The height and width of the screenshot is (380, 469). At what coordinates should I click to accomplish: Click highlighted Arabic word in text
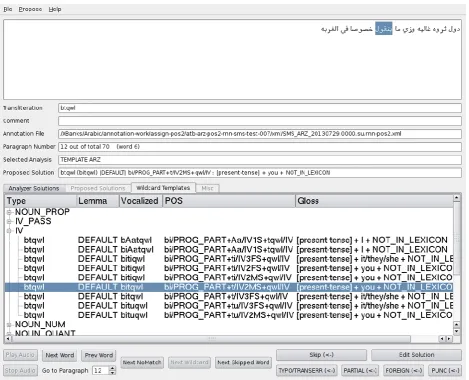384,29
